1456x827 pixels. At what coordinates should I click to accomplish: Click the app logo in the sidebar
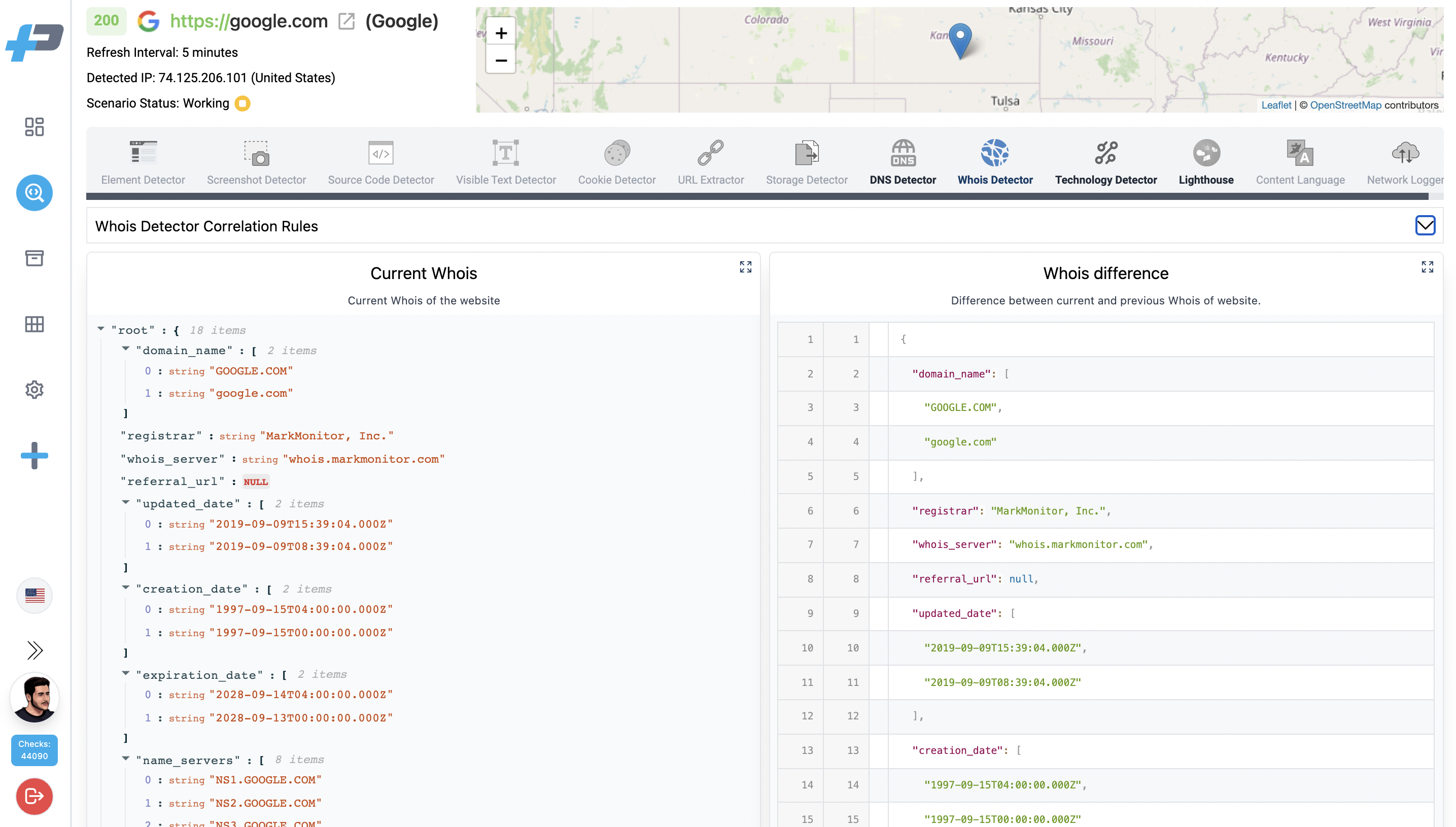[34, 43]
